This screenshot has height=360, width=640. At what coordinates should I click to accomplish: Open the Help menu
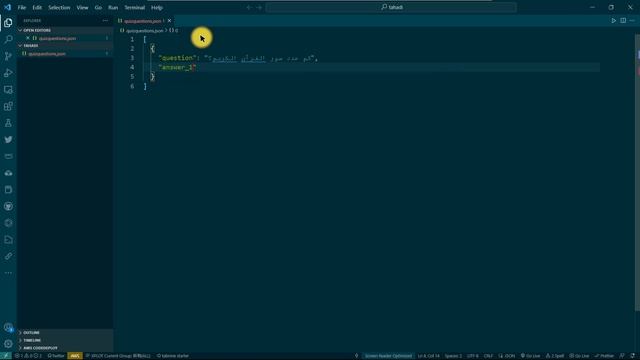click(157, 7)
